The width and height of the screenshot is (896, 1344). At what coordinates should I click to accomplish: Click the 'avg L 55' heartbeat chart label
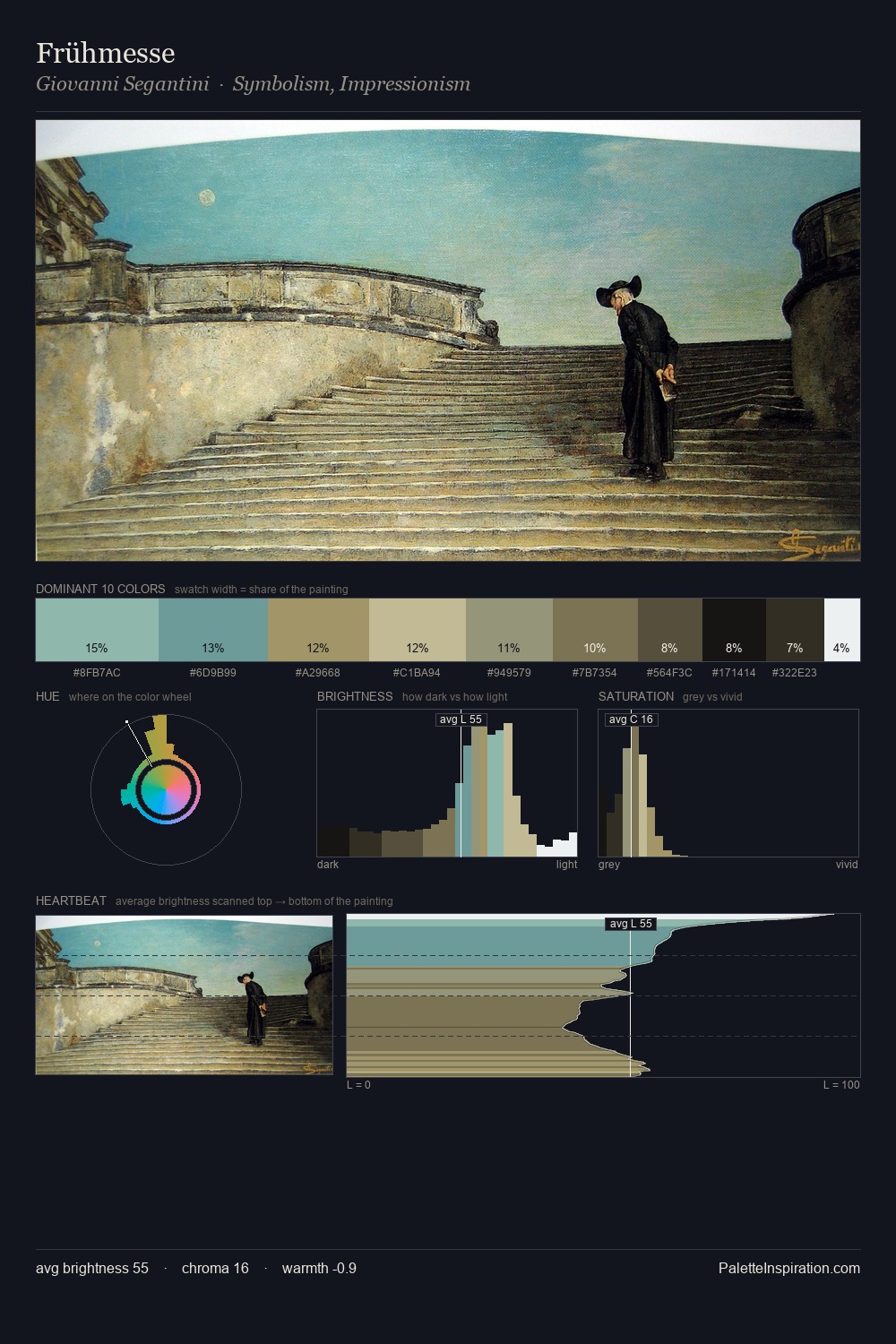point(631,924)
